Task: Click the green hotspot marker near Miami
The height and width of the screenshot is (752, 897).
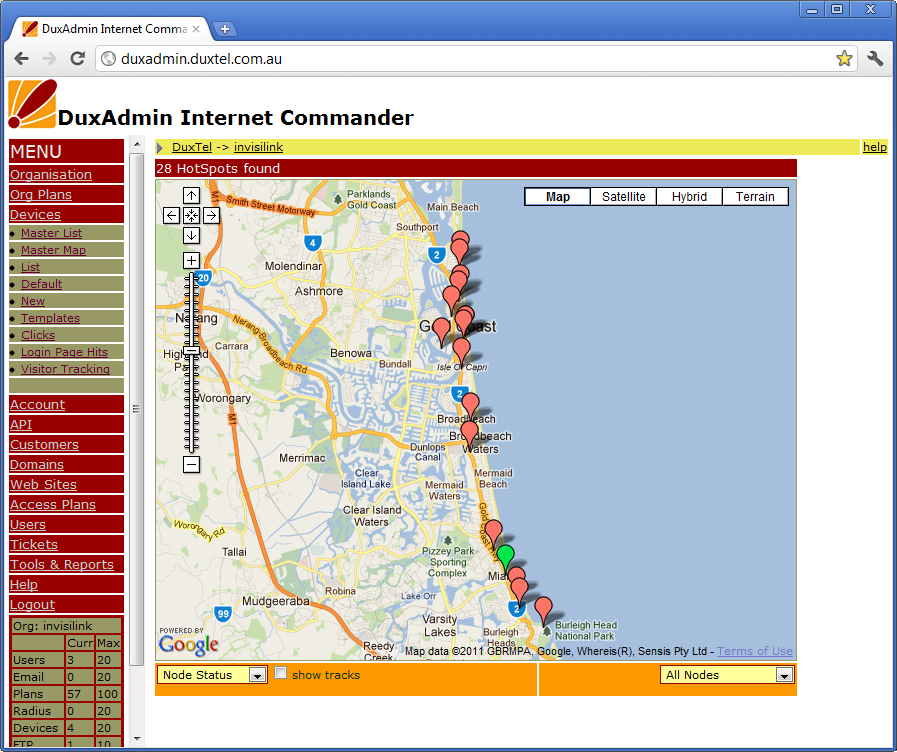Action: [505, 556]
